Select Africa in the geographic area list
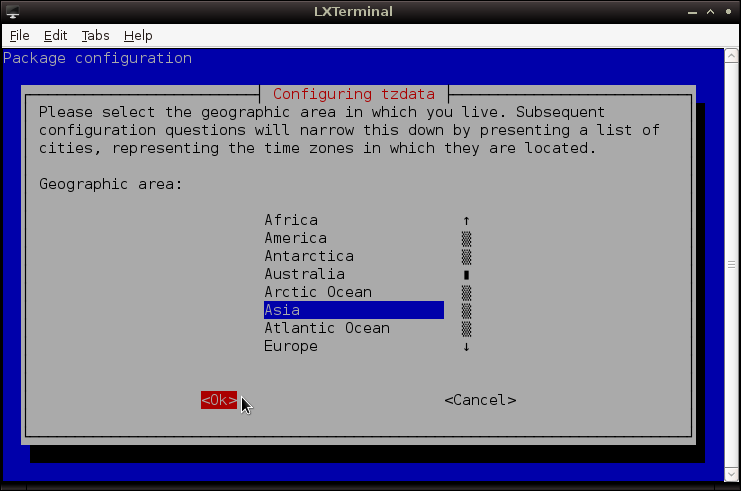Image resolution: width=741 pixels, height=491 pixels. [x=291, y=220]
